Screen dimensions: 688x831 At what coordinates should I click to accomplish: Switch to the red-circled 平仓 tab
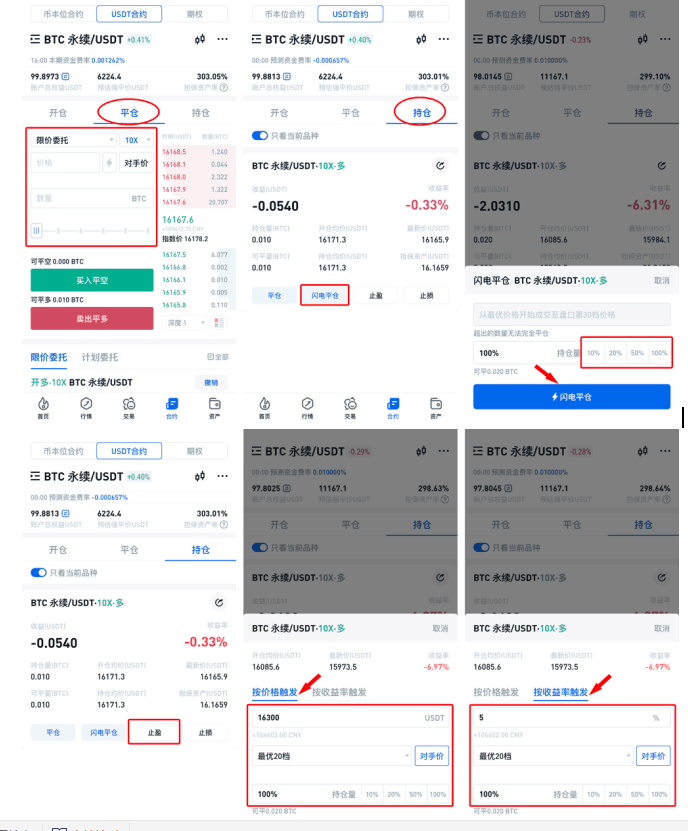point(129,113)
